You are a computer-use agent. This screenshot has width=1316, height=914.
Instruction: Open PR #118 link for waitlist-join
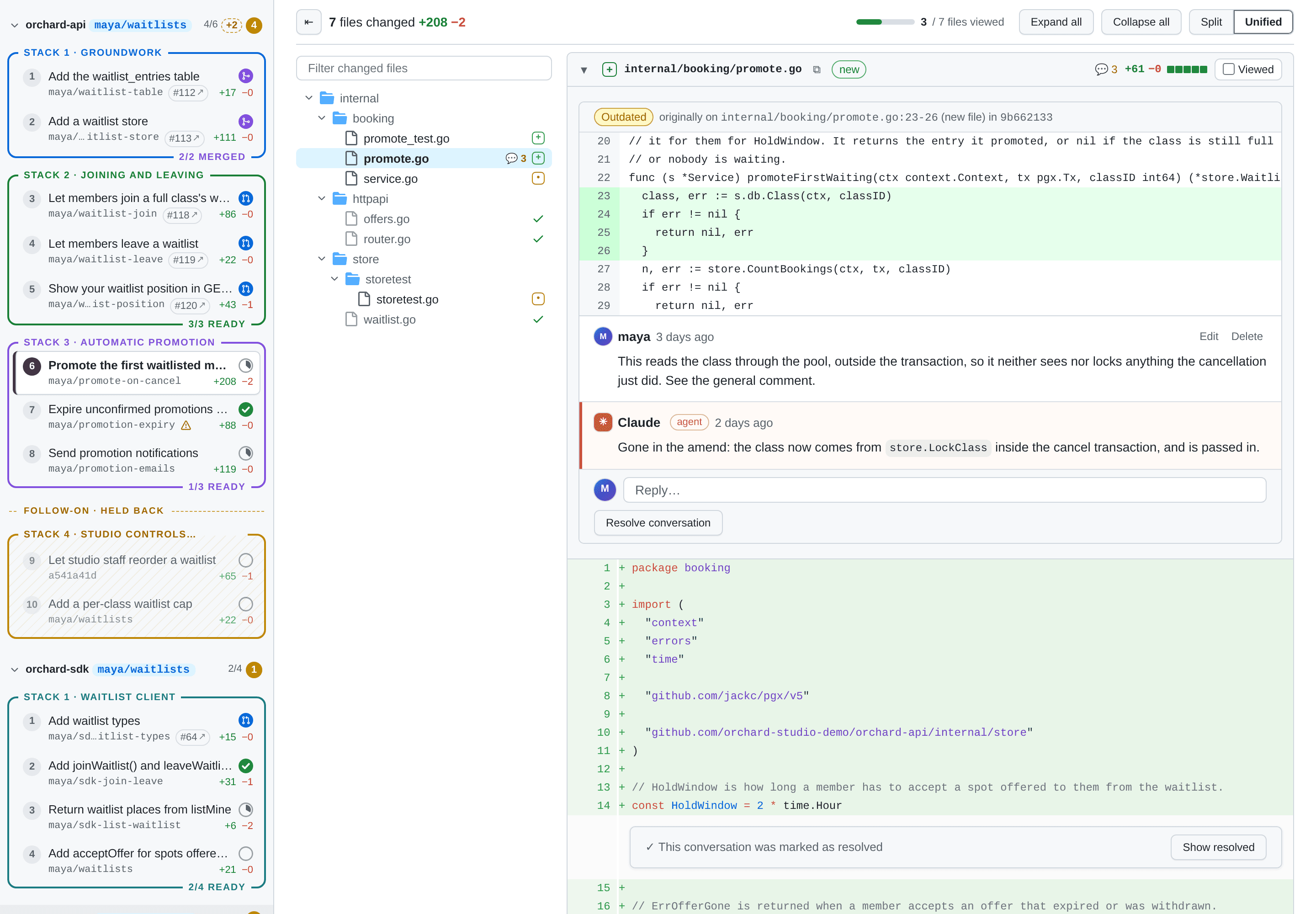click(x=182, y=215)
